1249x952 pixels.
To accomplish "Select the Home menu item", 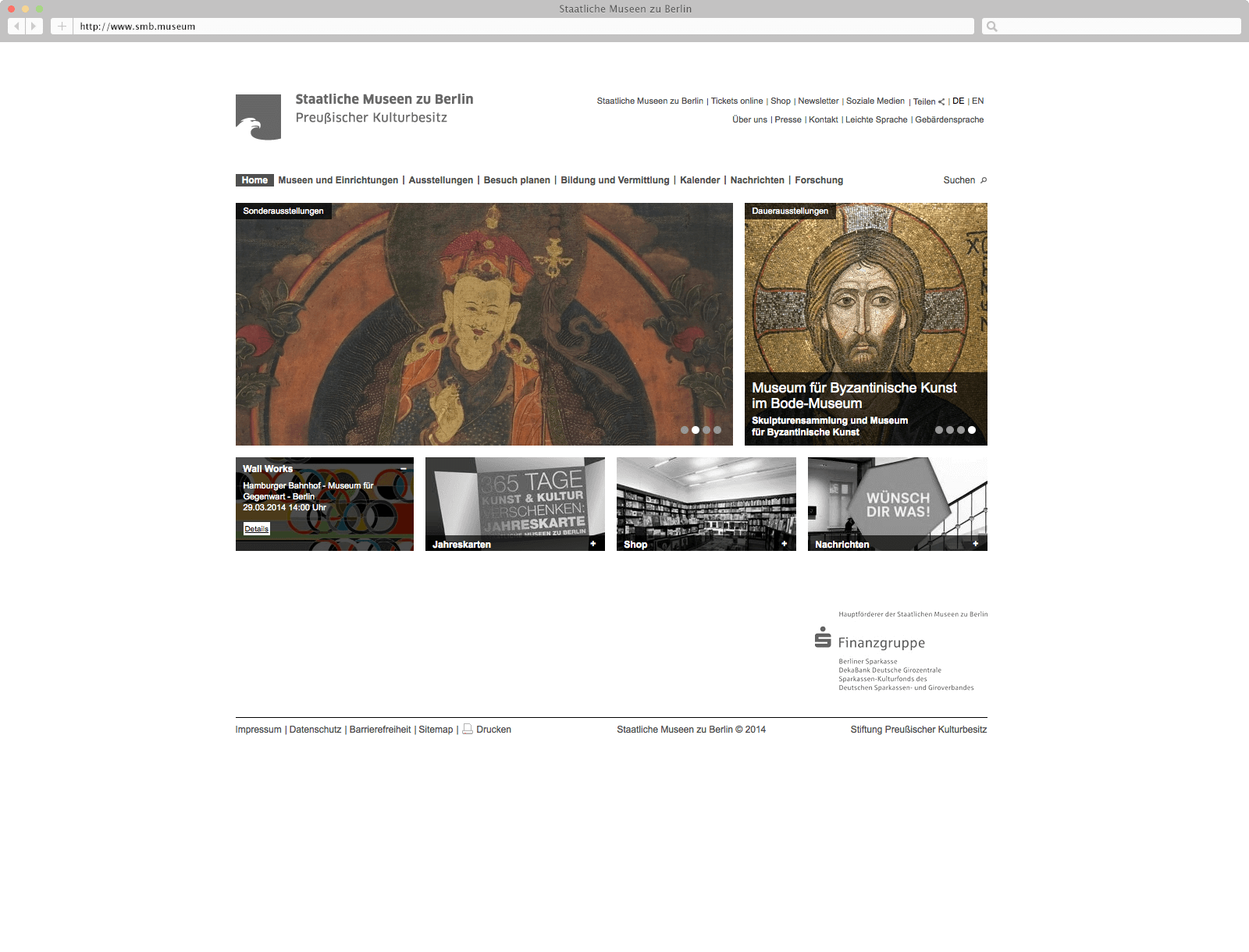I will [254, 180].
